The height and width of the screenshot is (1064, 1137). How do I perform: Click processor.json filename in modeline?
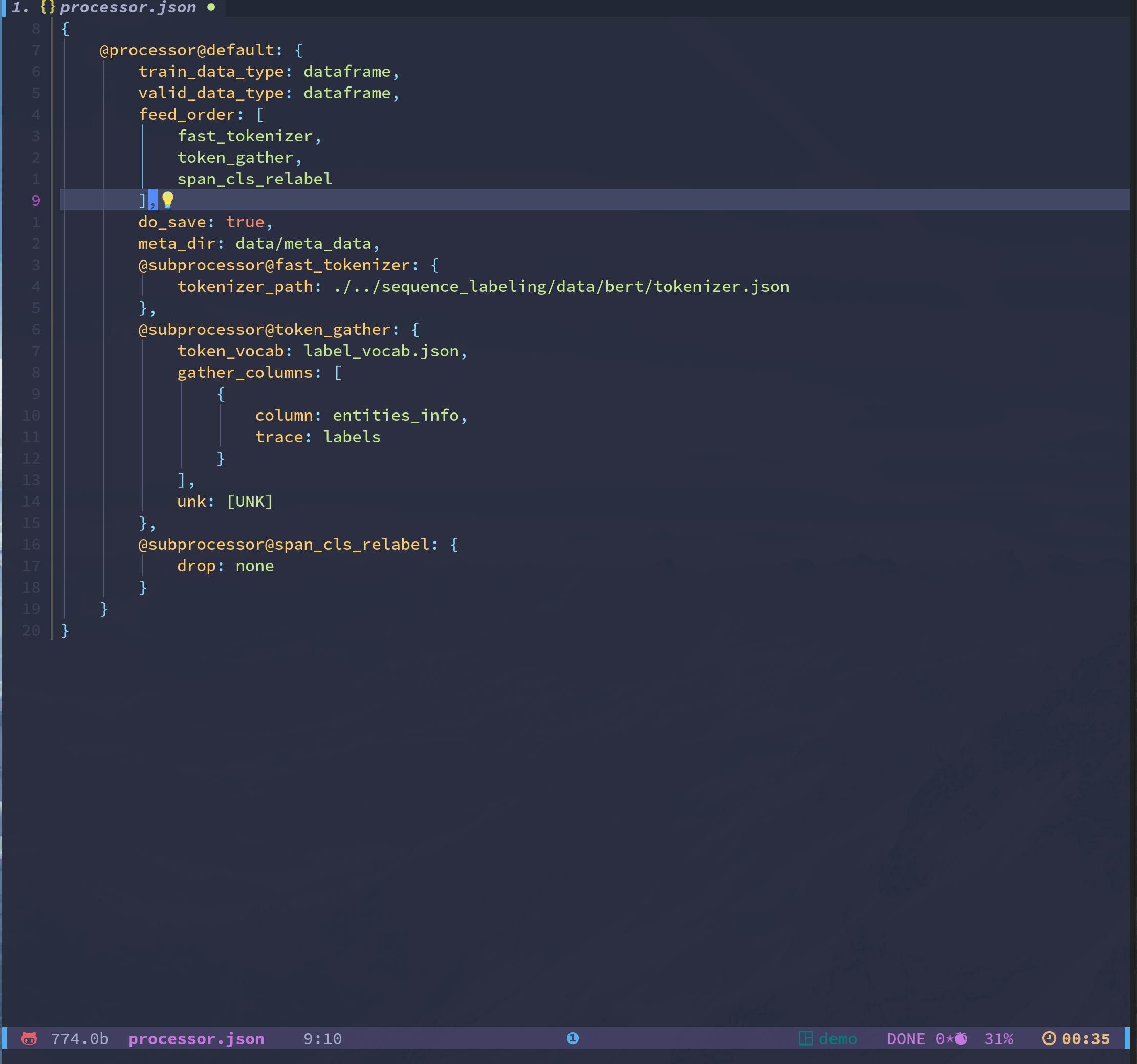click(196, 1039)
